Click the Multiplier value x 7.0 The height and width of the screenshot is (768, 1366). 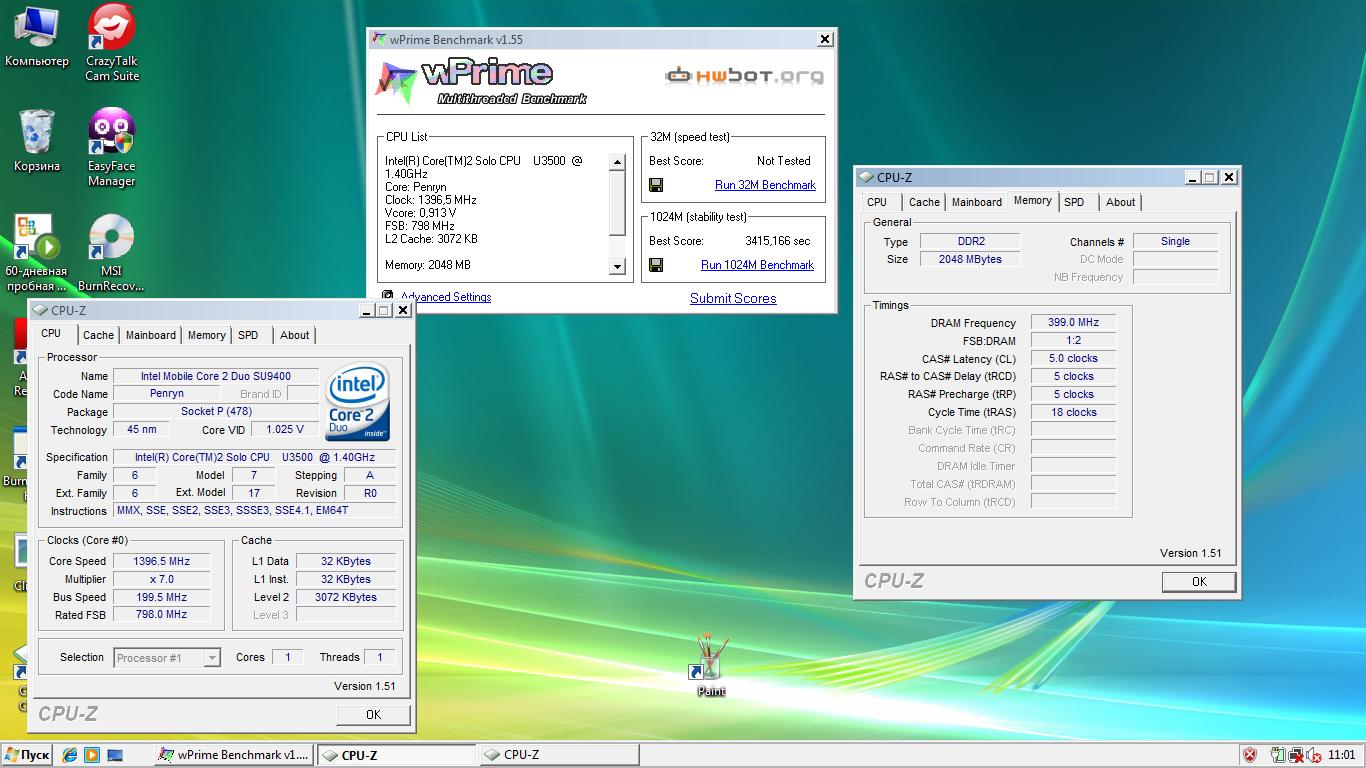tap(161, 579)
